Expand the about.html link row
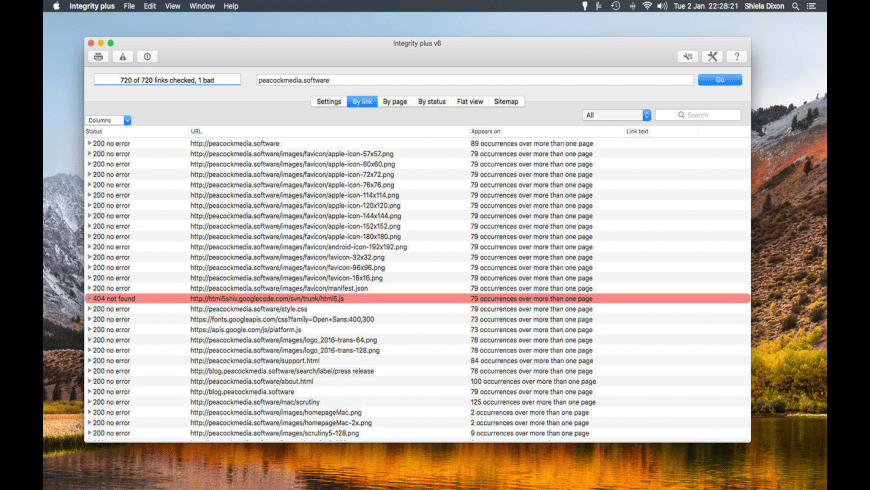870x490 pixels. pos(89,381)
